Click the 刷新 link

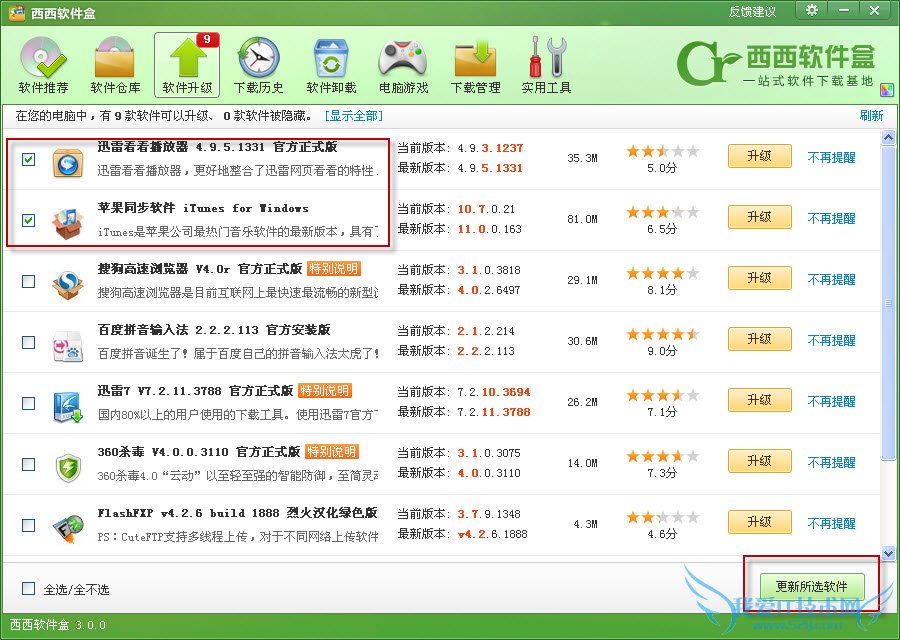871,115
